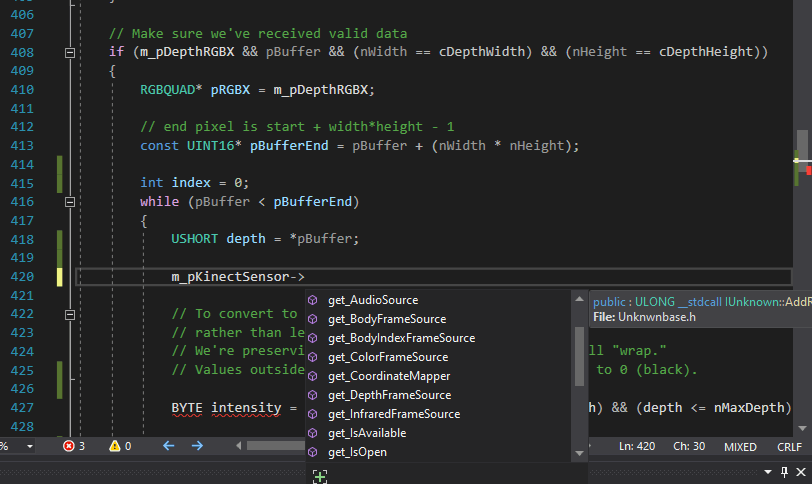Pick get_ColorFrameSource suggestion
This screenshot has width=812, height=484.
(439, 357)
